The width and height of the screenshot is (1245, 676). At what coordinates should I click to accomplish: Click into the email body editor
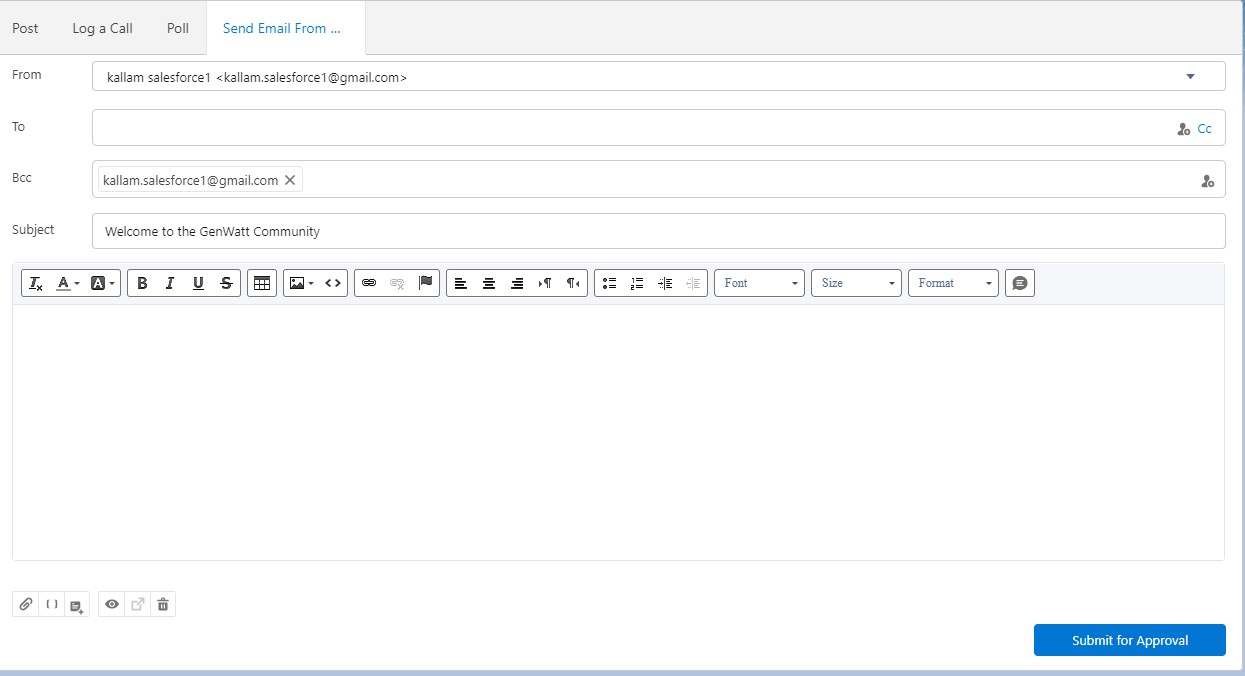pyautogui.click(x=618, y=432)
